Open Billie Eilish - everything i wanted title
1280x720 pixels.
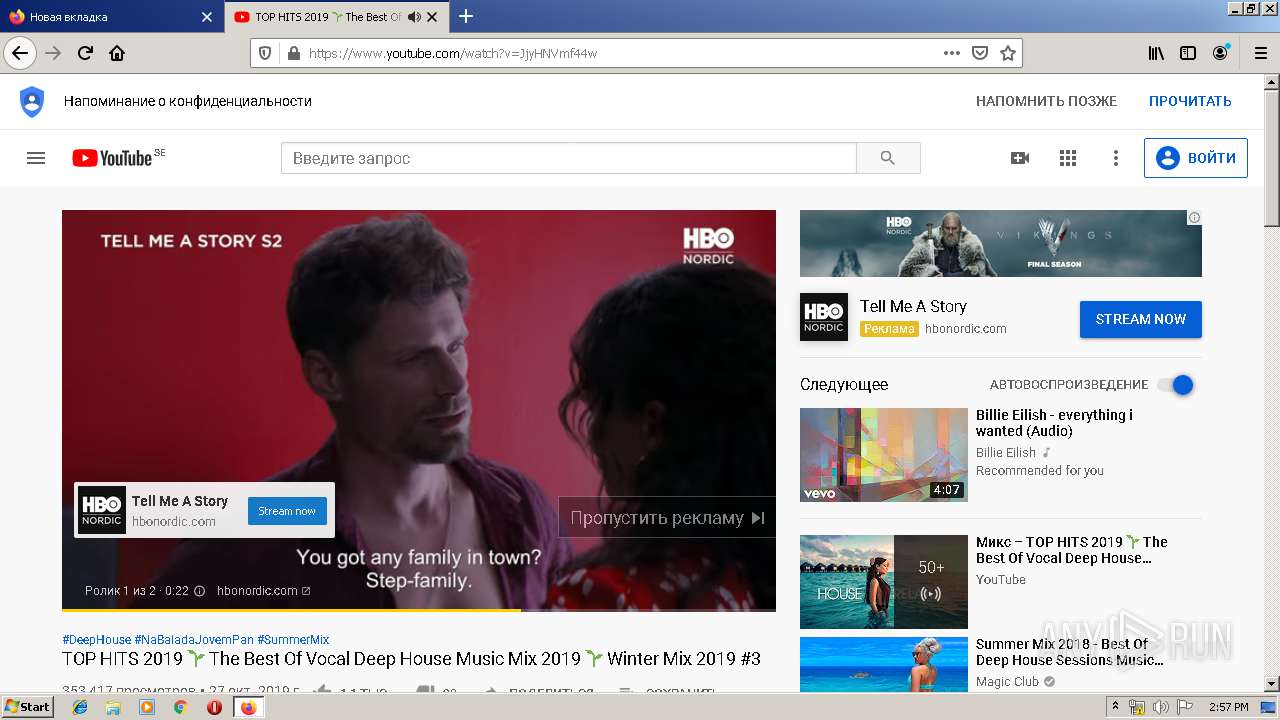pyautogui.click(x=1054, y=423)
